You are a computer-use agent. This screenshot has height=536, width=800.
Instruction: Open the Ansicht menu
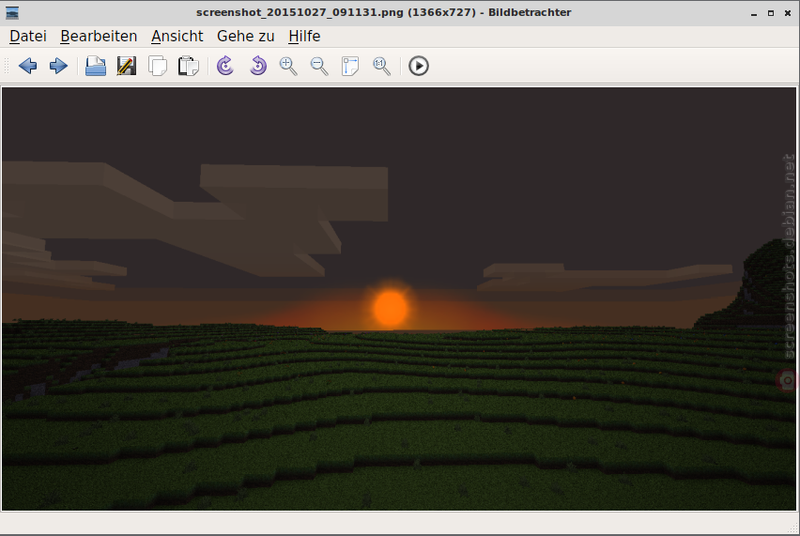[177, 36]
